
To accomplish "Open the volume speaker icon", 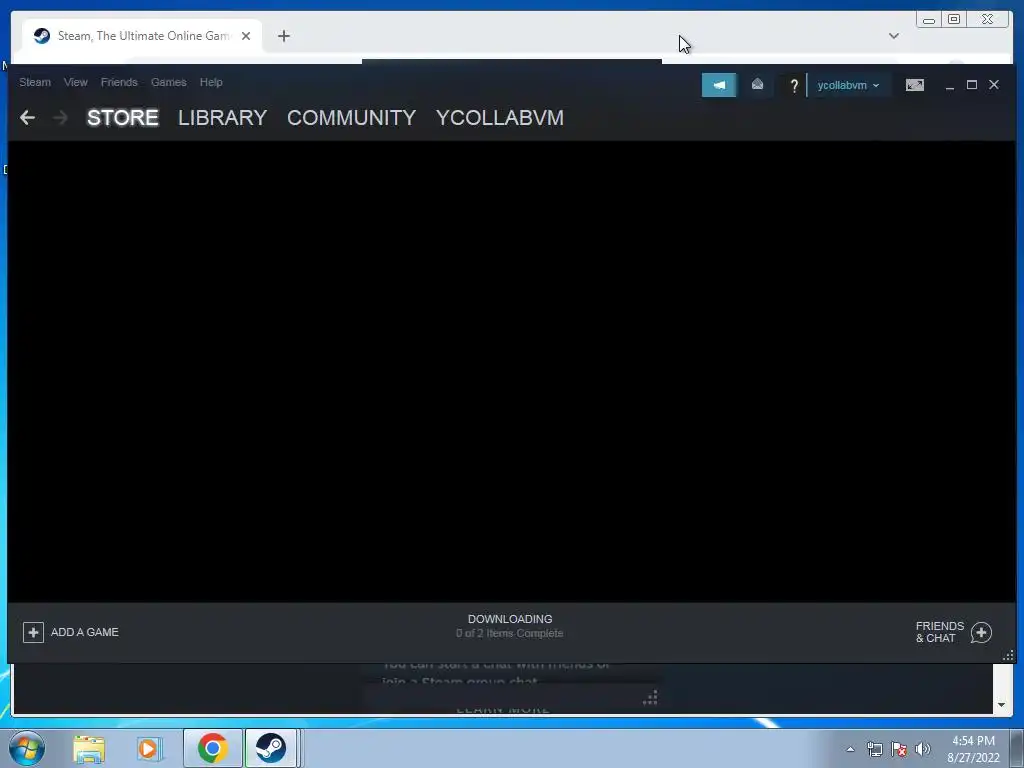I will tap(923, 749).
